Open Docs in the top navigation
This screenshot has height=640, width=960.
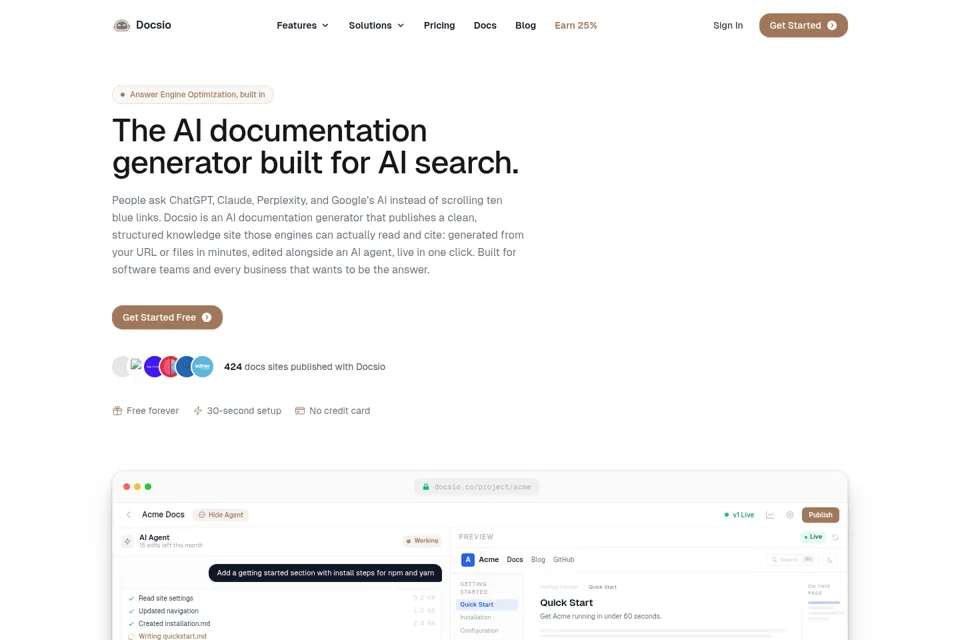click(x=485, y=26)
